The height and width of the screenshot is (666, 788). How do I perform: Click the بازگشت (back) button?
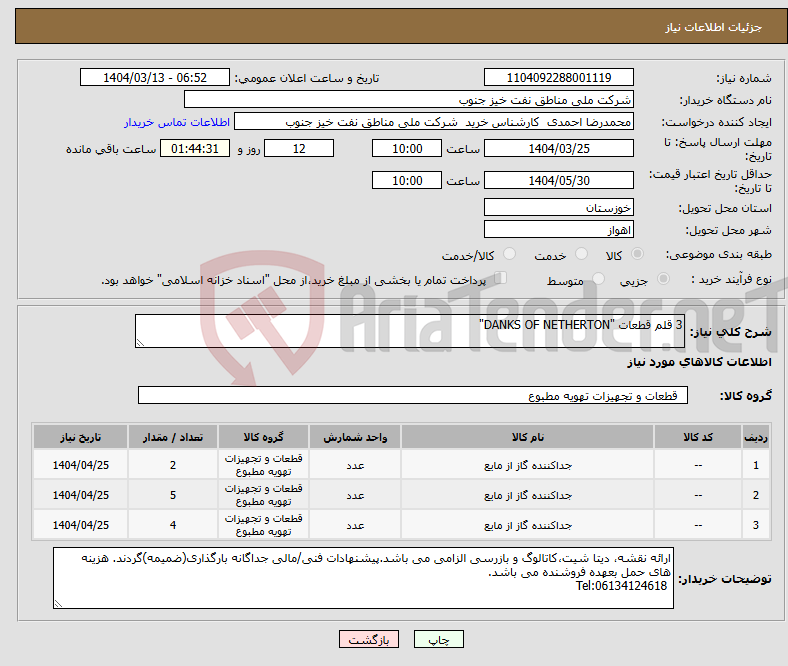click(x=369, y=639)
